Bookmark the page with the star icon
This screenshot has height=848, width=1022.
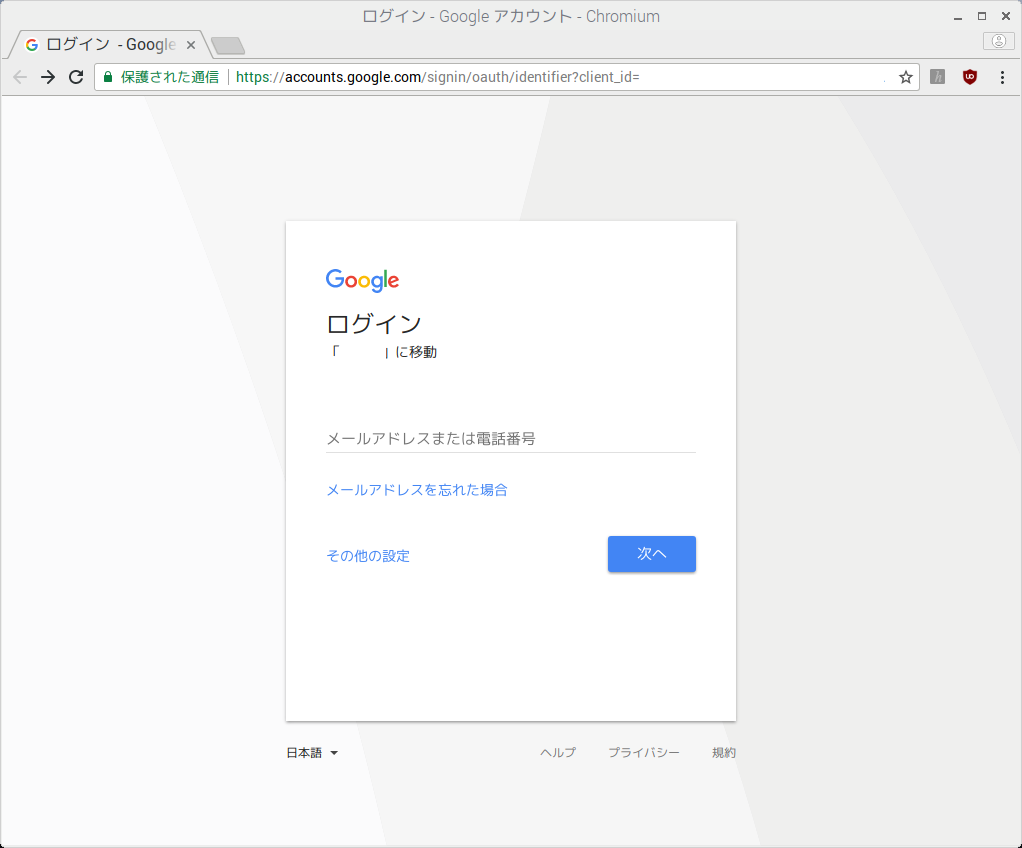point(905,78)
